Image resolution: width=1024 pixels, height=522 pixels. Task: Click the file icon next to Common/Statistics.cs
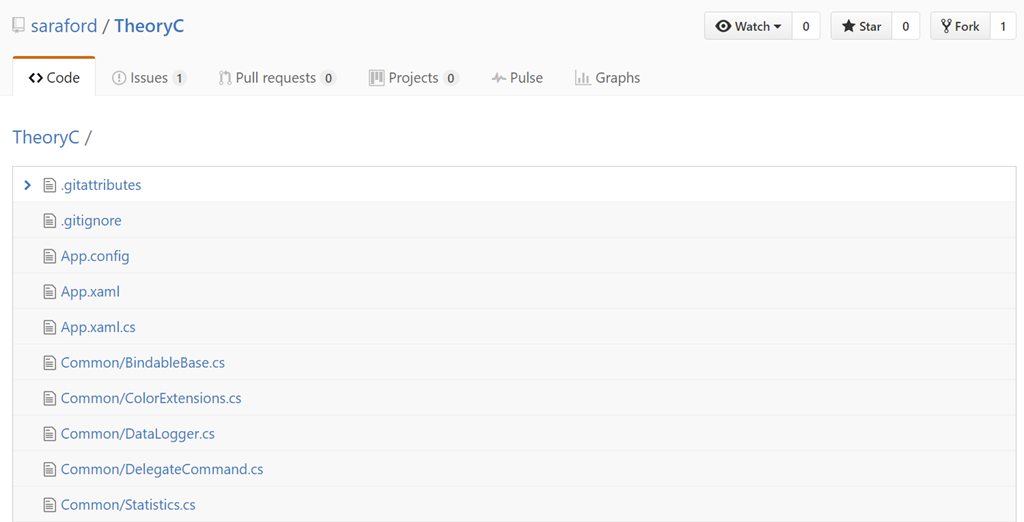pyautogui.click(x=49, y=505)
